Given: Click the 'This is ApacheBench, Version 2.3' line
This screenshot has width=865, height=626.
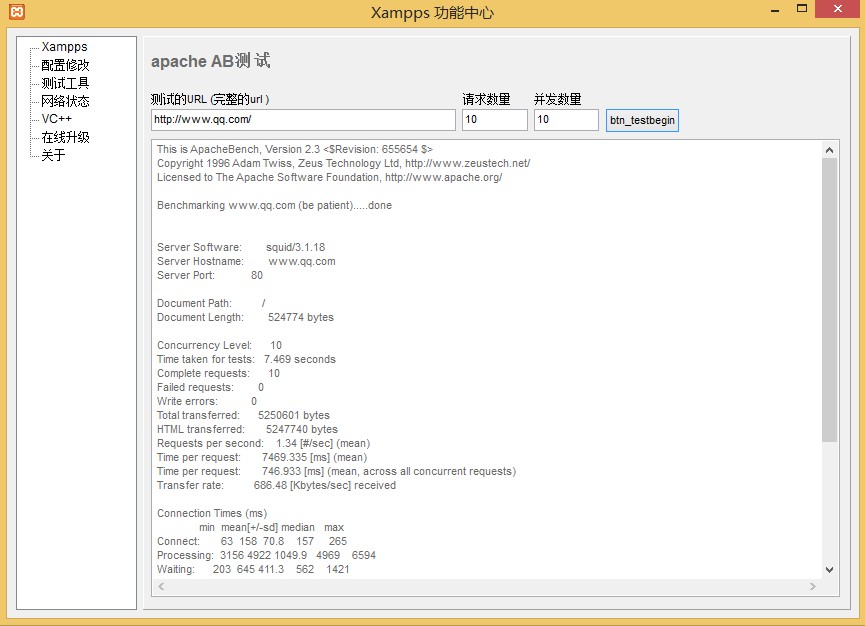Looking at the screenshot, I should tap(295, 149).
